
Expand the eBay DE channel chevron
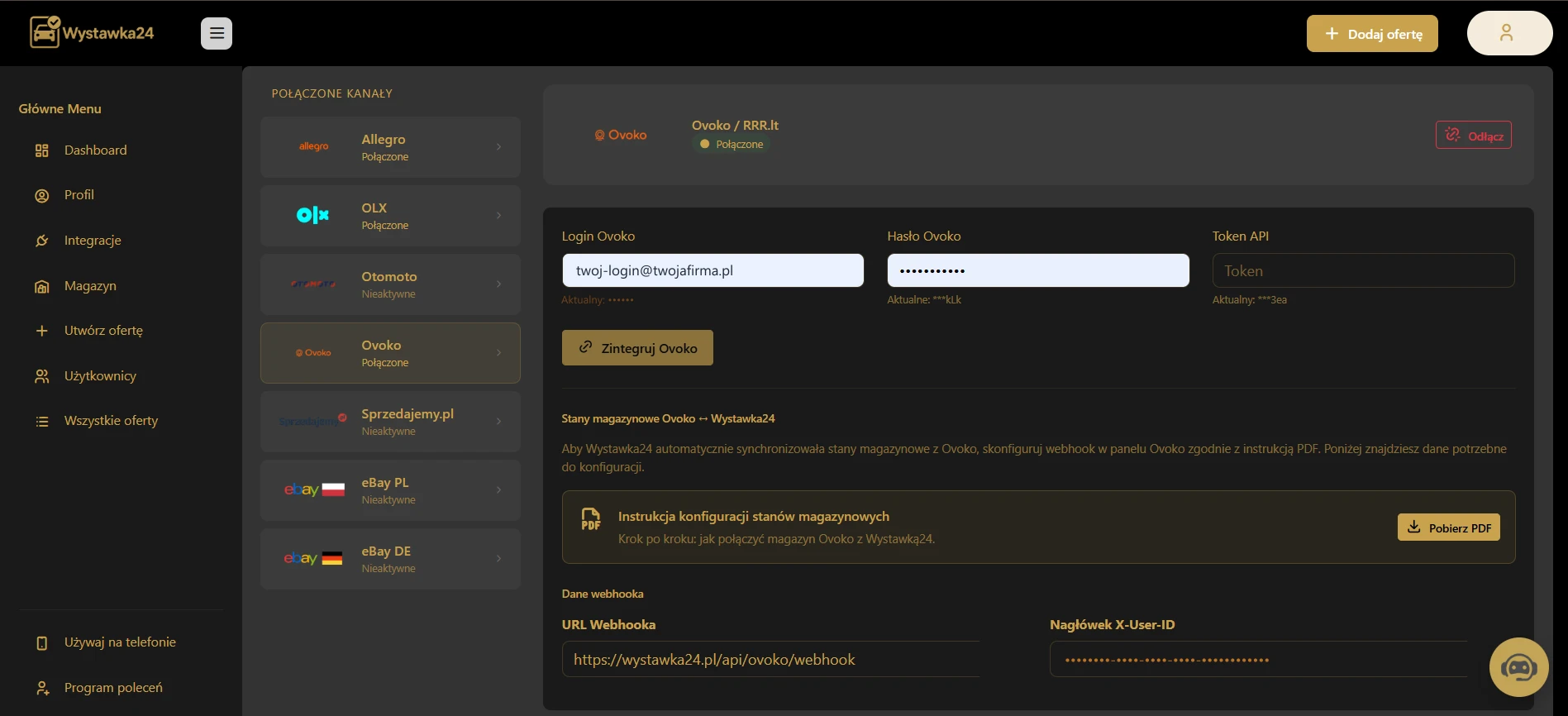click(498, 558)
